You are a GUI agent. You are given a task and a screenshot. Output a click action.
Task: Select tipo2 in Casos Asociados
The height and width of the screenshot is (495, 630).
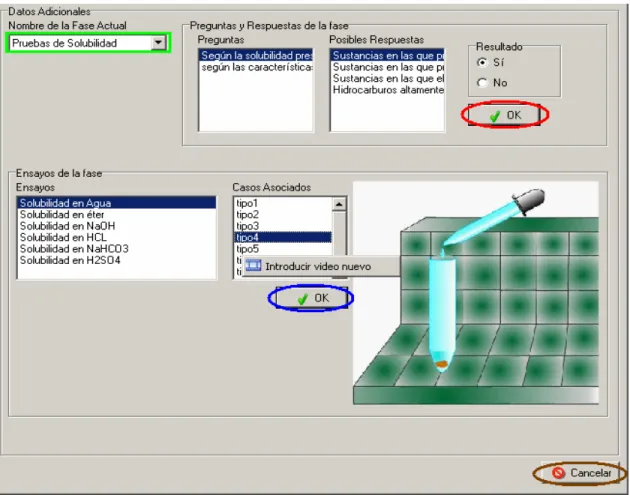(283, 215)
